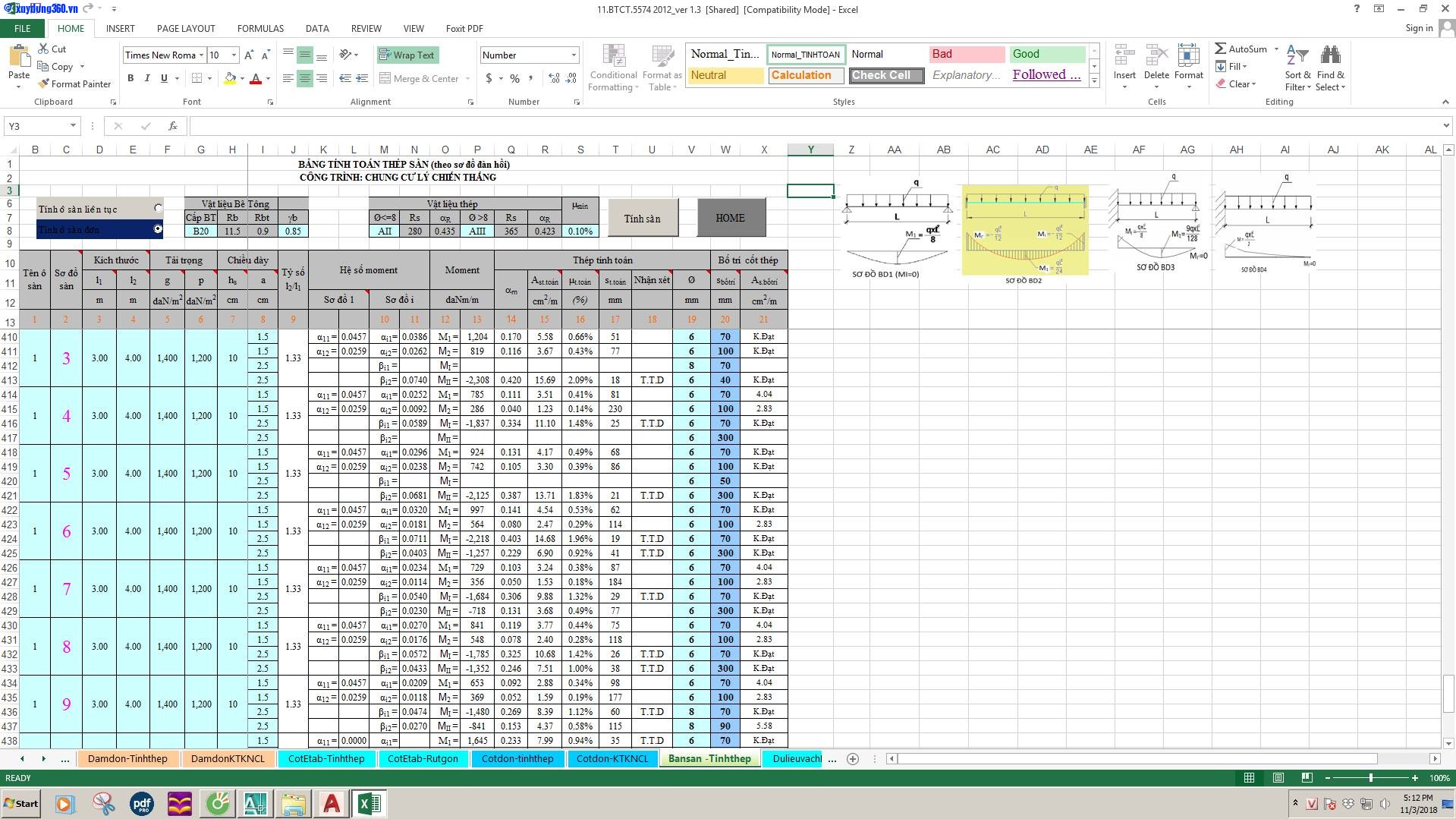Expand the Number format dropdown

tap(574, 55)
